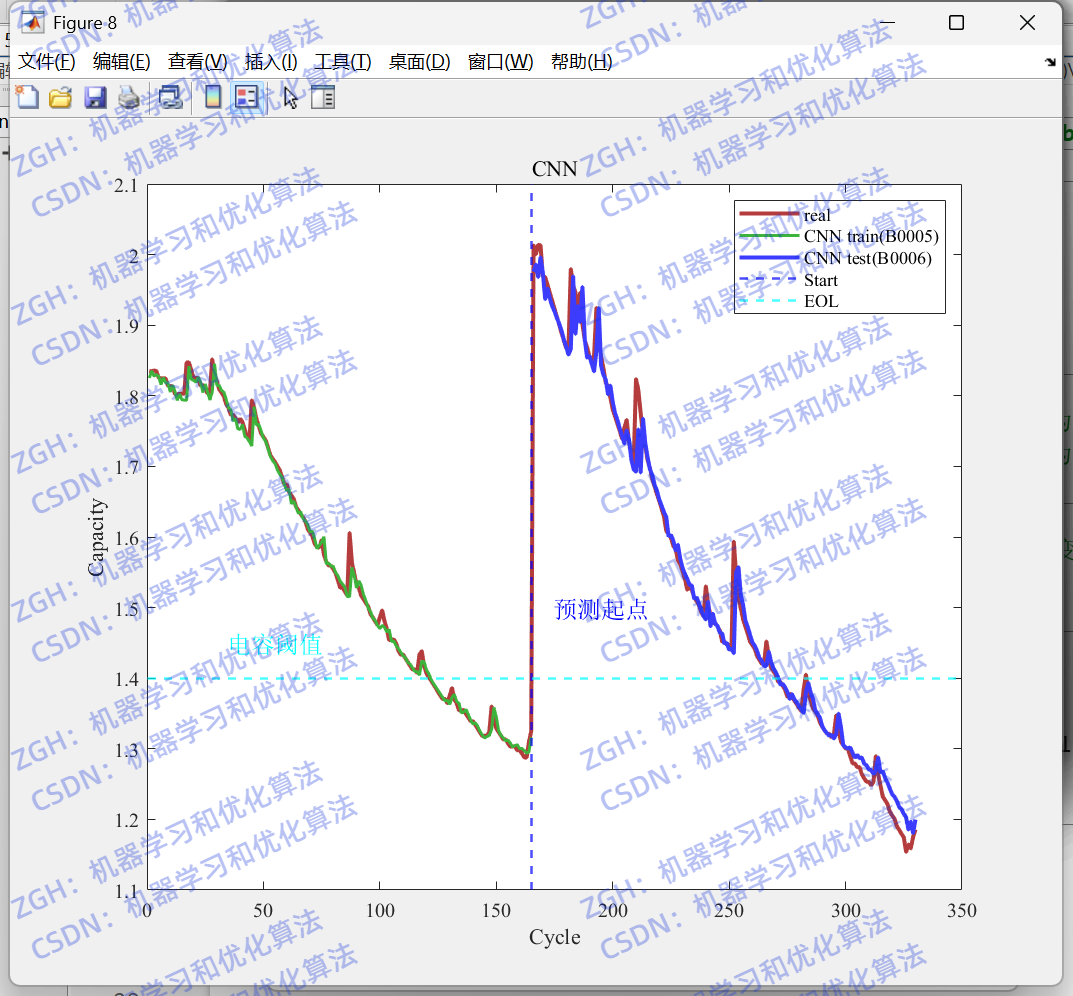The width and height of the screenshot is (1073, 996).
Task: Undock the figure with the toolbar arrow
Action: (1050, 62)
